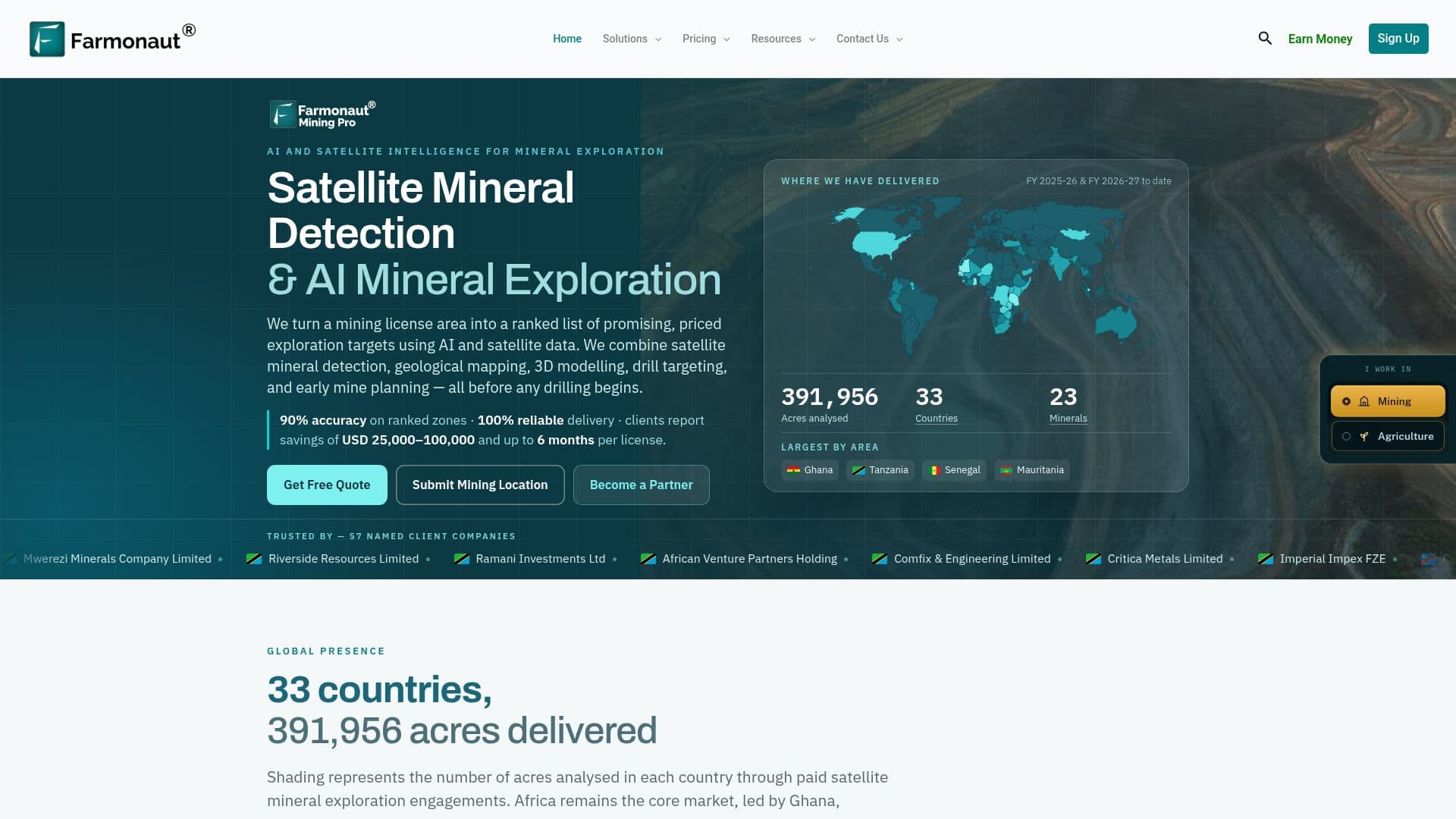Image resolution: width=1456 pixels, height=819 pixels.
Task: Click 'African Venture Partners Holding' text
Action: coord(750,559)
